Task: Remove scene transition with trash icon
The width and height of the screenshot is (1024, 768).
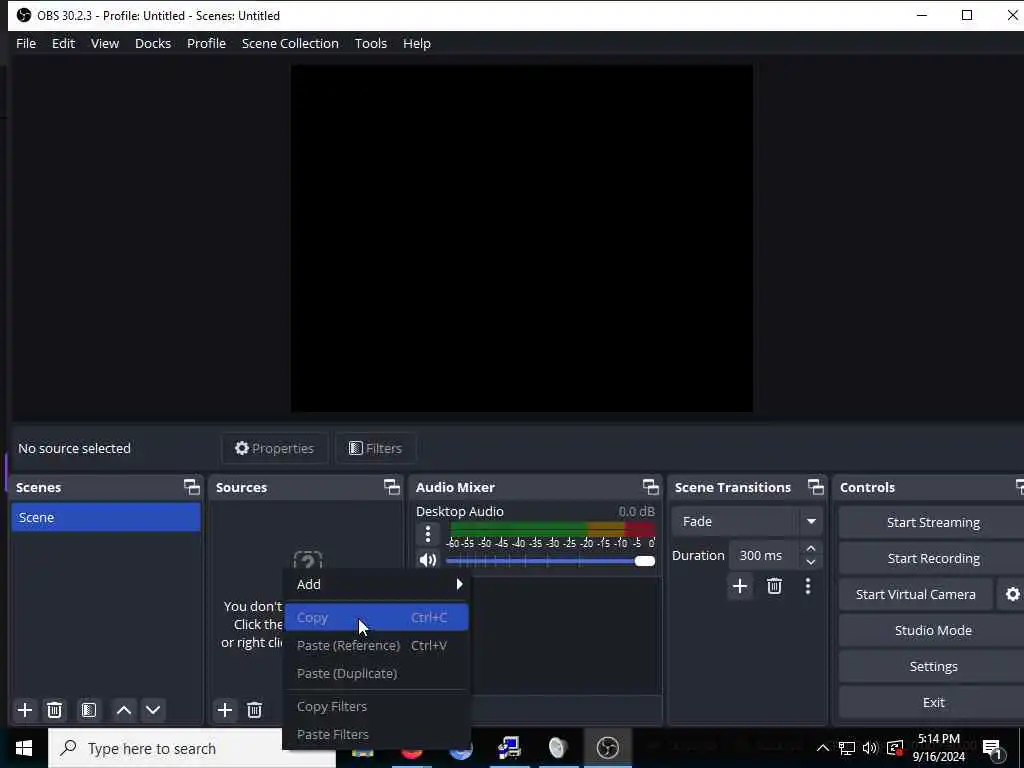Action: coord(775,586)
